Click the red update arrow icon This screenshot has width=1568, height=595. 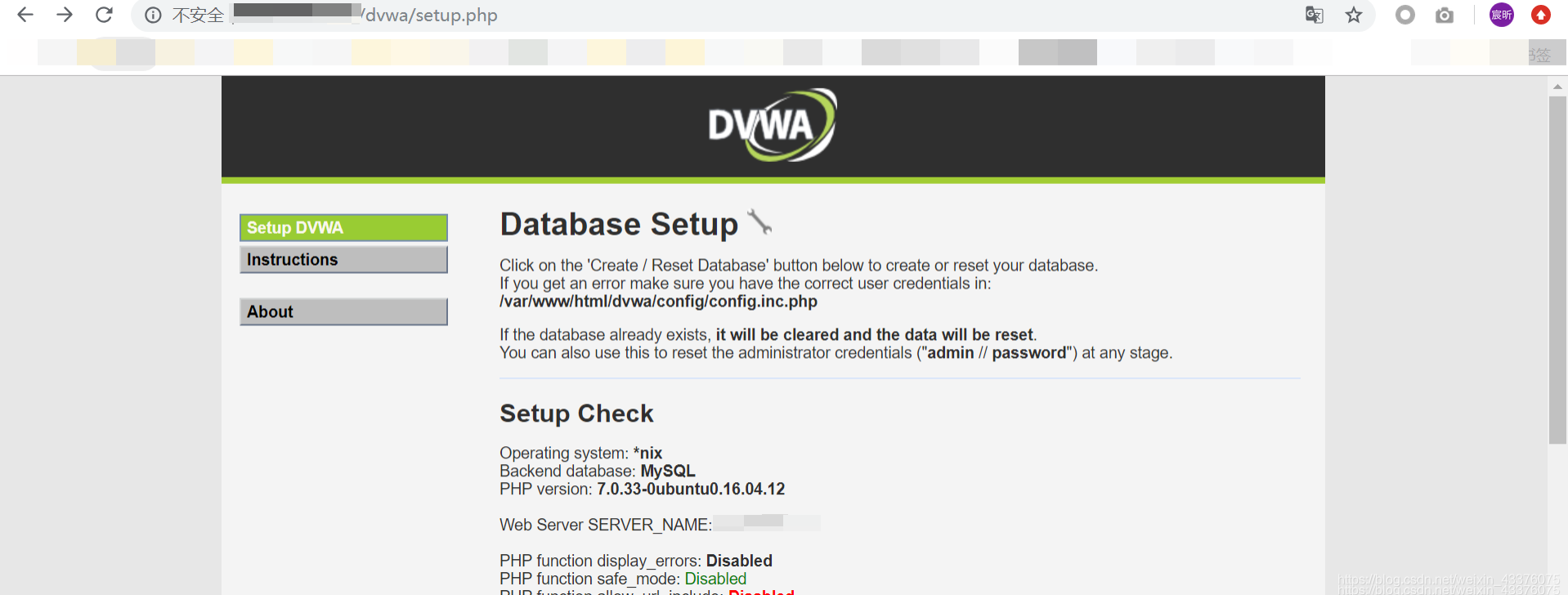(1541, 15)
